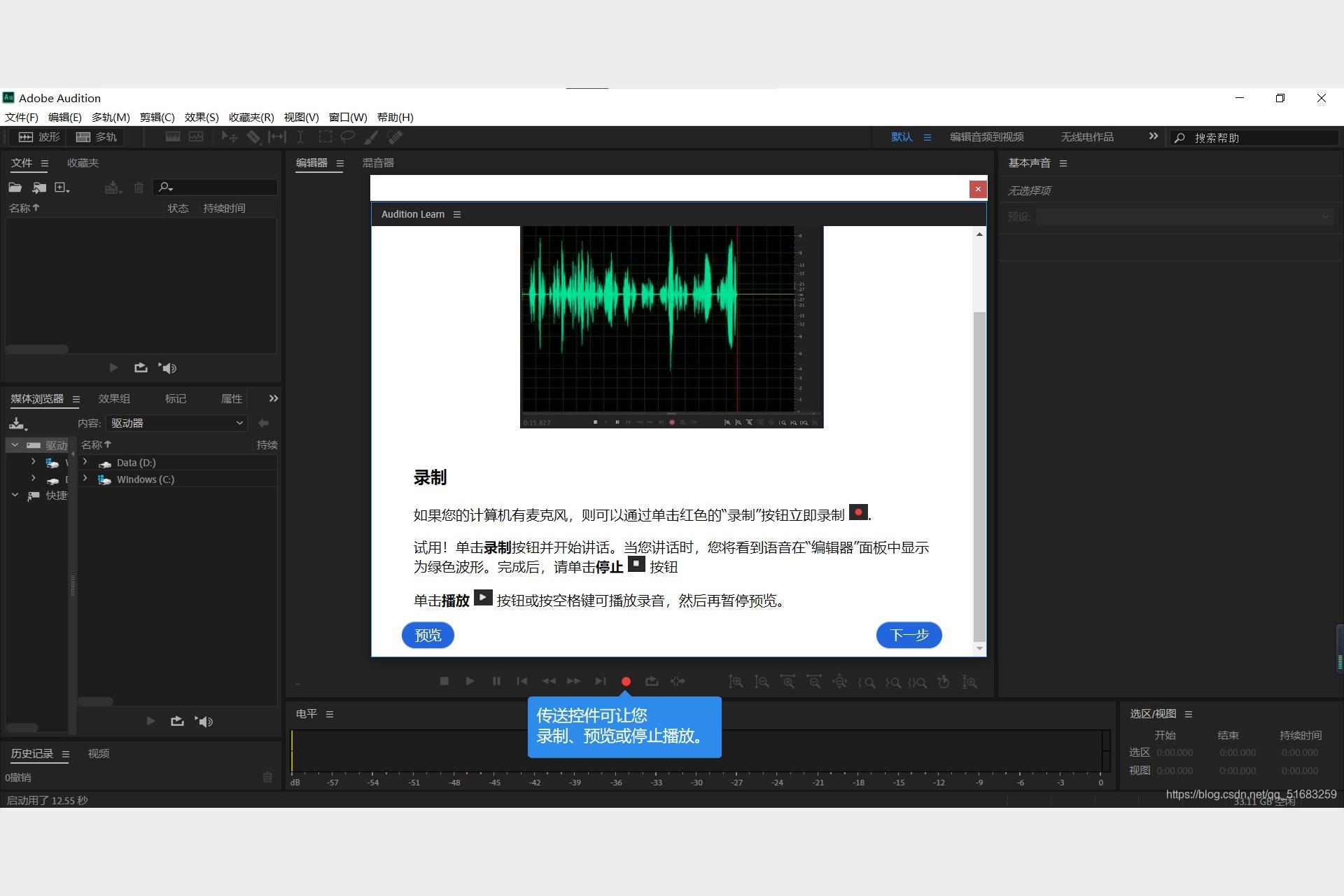Toggle Spectral Pitch Display icon
This screenshot has height=896, width=1344.
196,137
